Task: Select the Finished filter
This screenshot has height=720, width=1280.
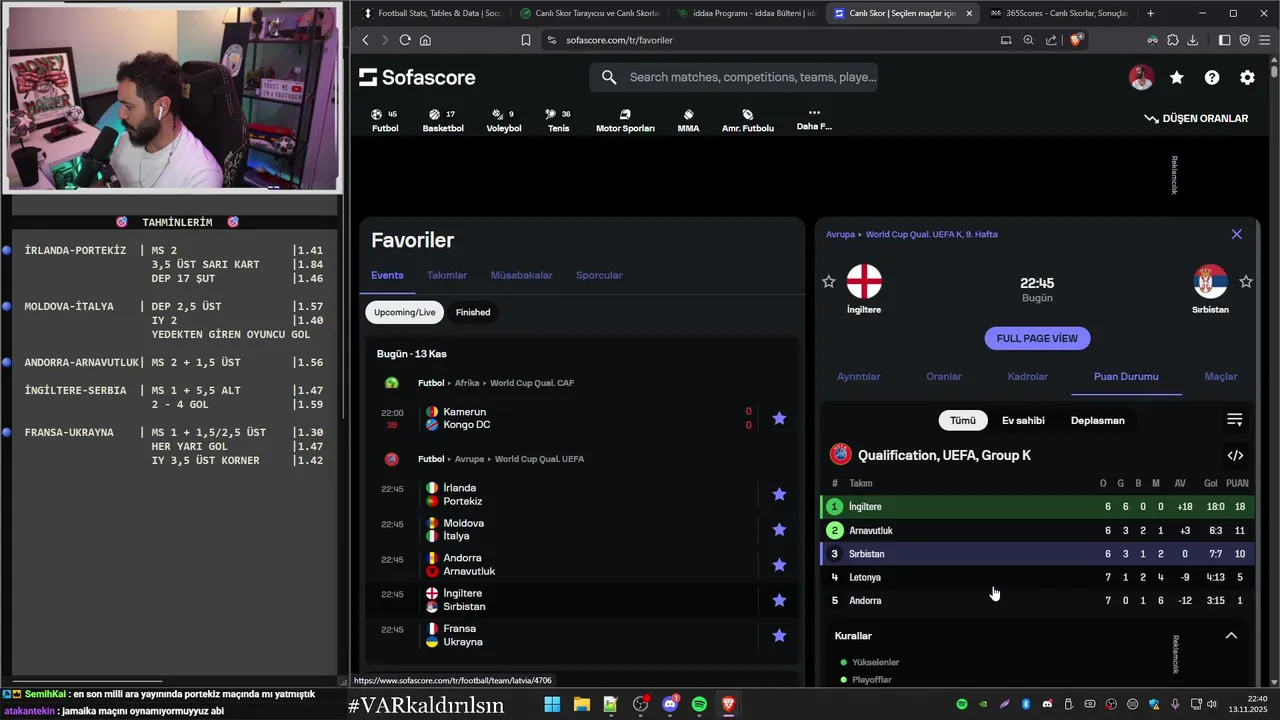Action: pyautogui.click(x=473, y=312)
